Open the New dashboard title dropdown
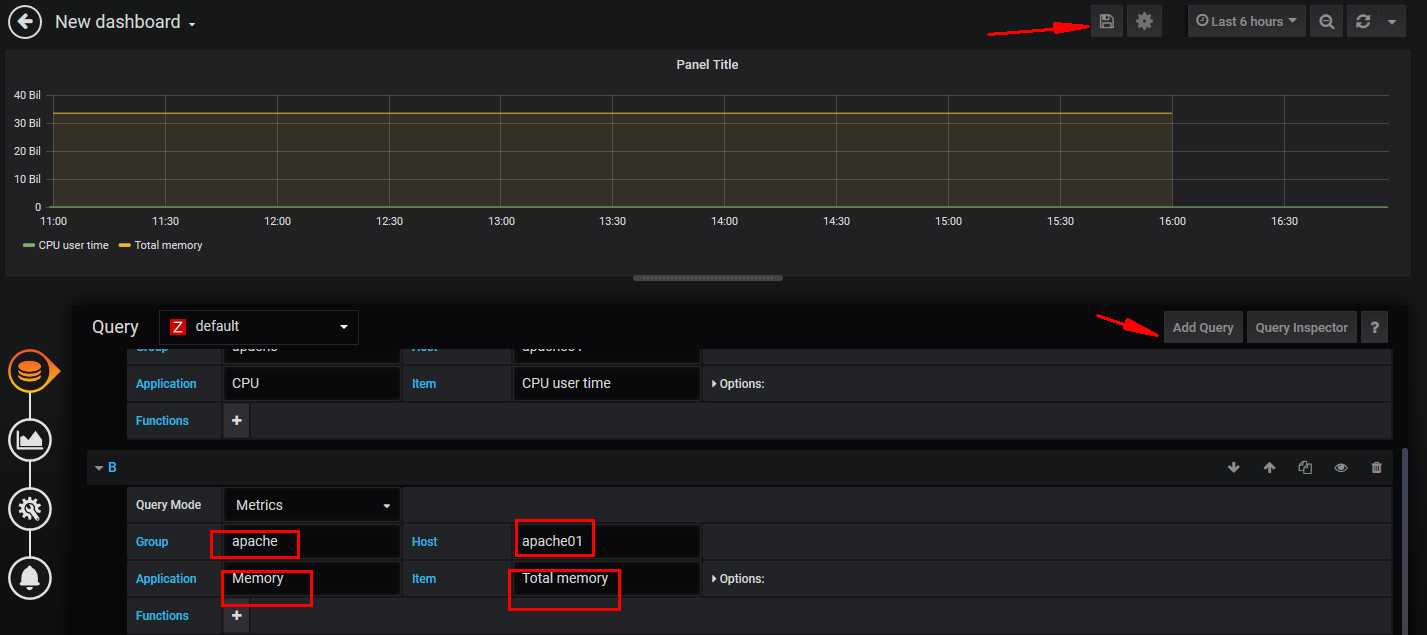Viewport: 1427px width, 635px height. 125,22
